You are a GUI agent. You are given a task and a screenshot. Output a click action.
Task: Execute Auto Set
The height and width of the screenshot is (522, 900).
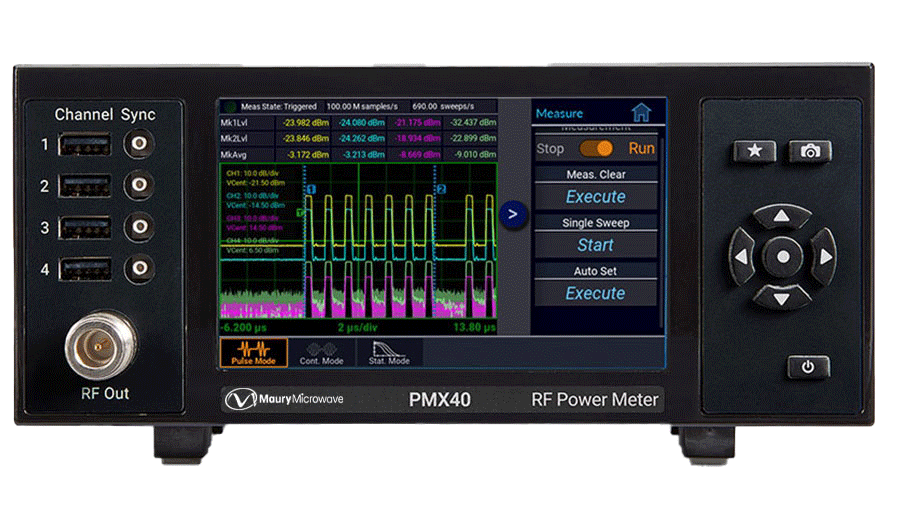point(595,293)
